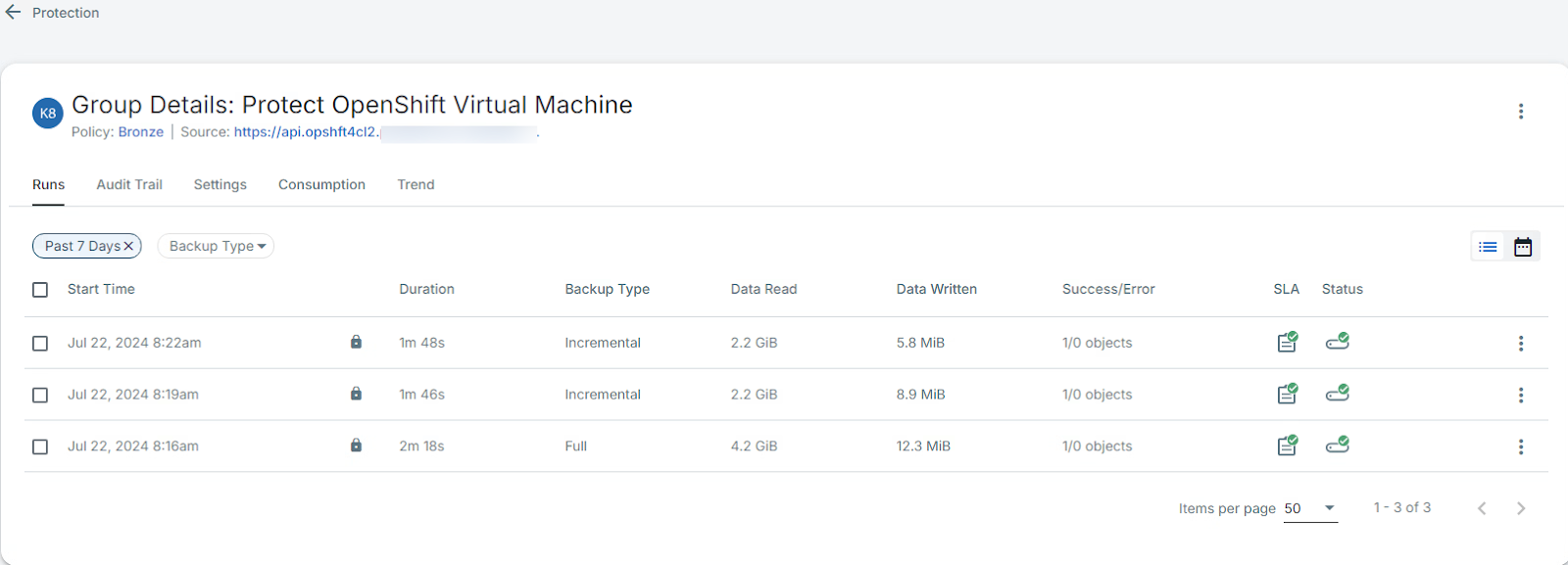
Task: Click the back arrow next to Protection
Action: click(x=13, y=13)
